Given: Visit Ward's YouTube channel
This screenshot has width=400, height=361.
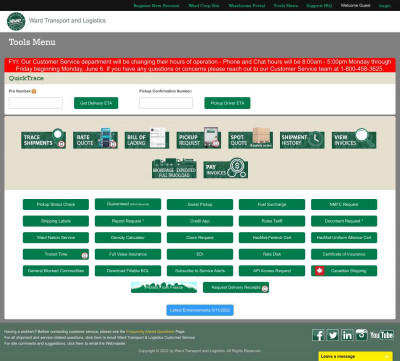Looking at the screenshot, I should pos(382,335).
